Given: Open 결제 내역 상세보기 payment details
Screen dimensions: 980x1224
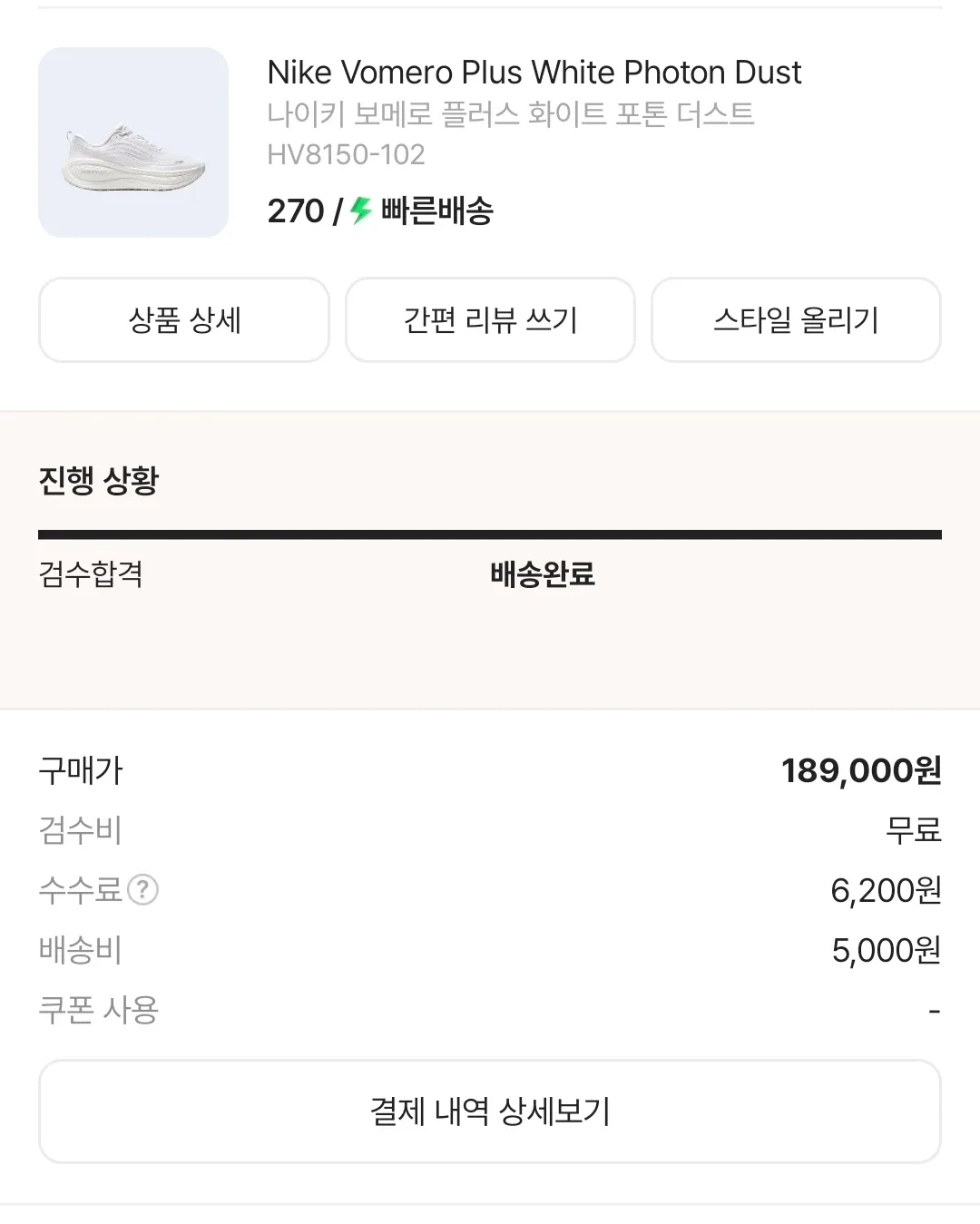Looking at the screenshot, I should click(x=490, y=1111).
